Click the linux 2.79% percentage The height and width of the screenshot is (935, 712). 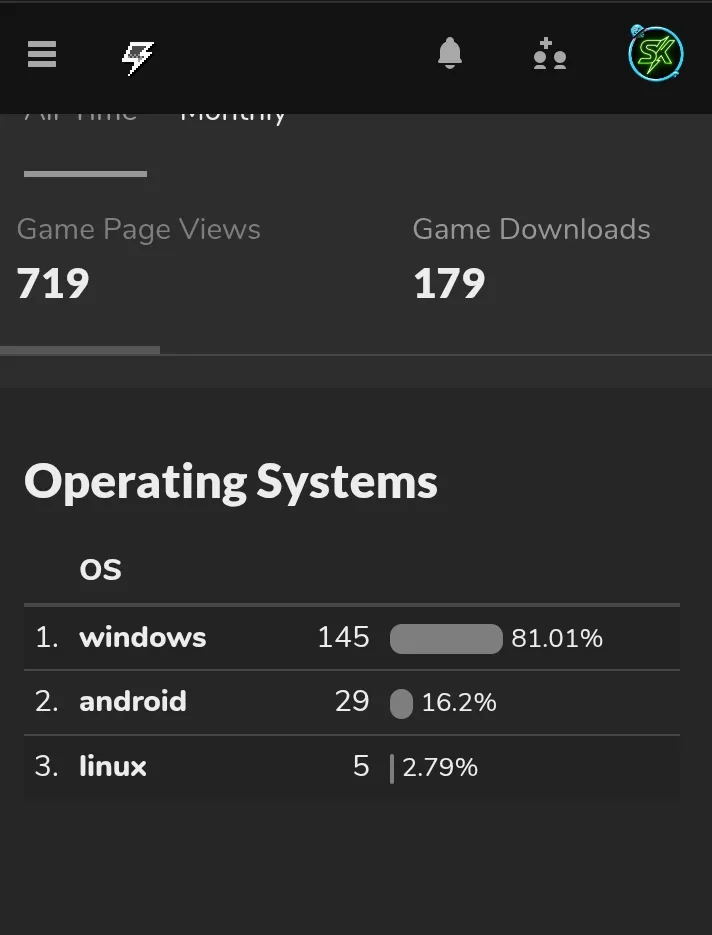tap(440, 768)
